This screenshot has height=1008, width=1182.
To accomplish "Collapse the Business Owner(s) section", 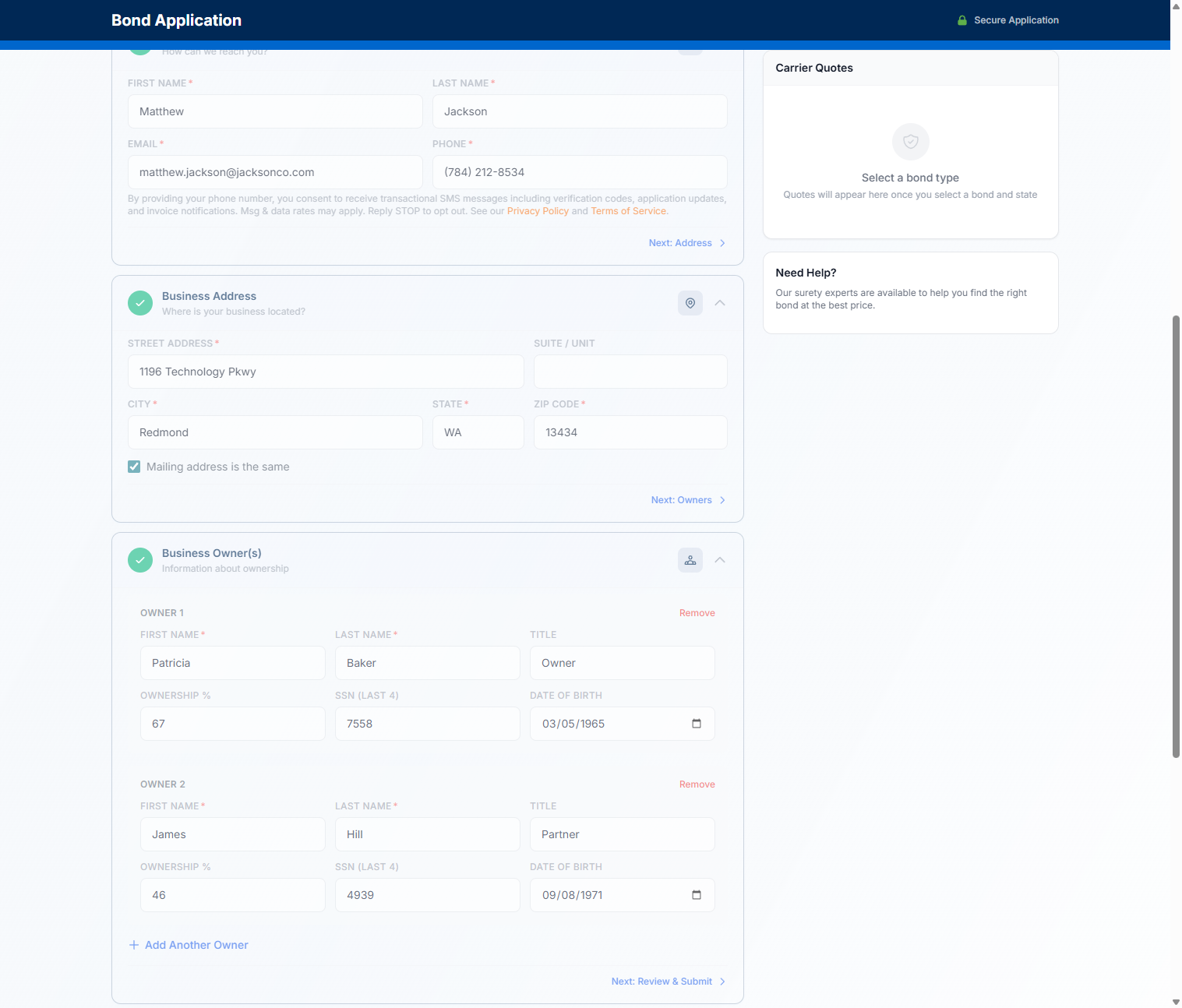I will 720,560.
